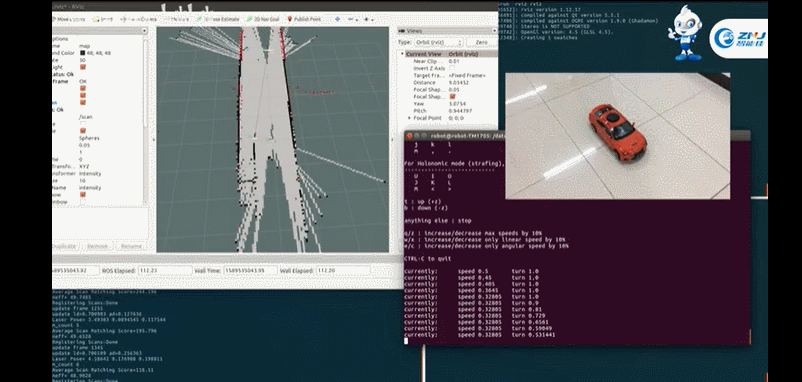The image size is (802, 382).
Task: Click the Views panel header icon
Action: [403, 31]
